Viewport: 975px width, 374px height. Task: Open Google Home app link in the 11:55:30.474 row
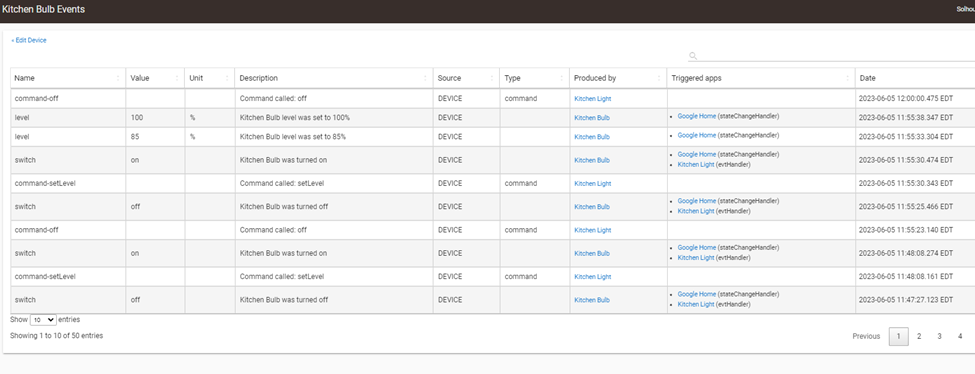(696, 154)
